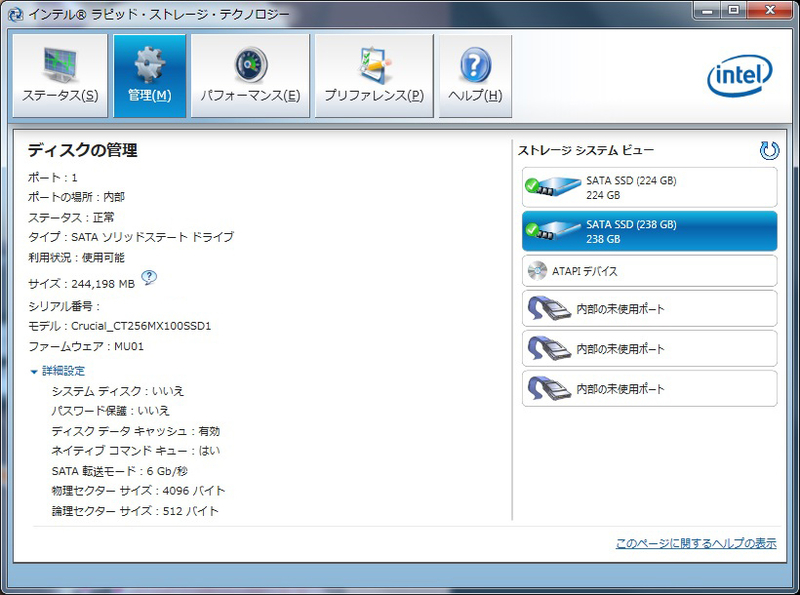
Task: Open the ステータス(S) tab
Action: [60, 76]
